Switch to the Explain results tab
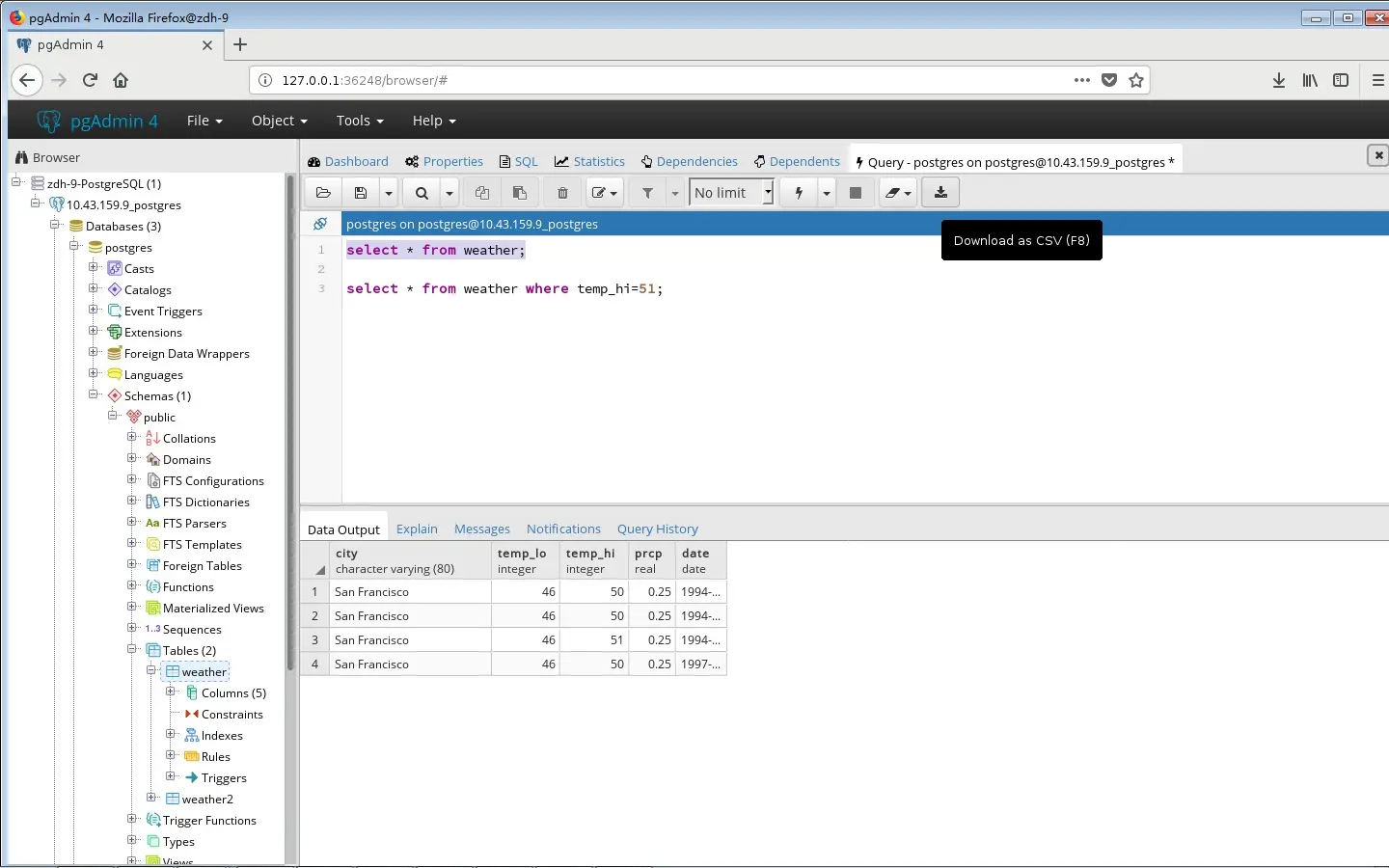This screenshot has height=868, width=1389. click(x=417, y=529)
